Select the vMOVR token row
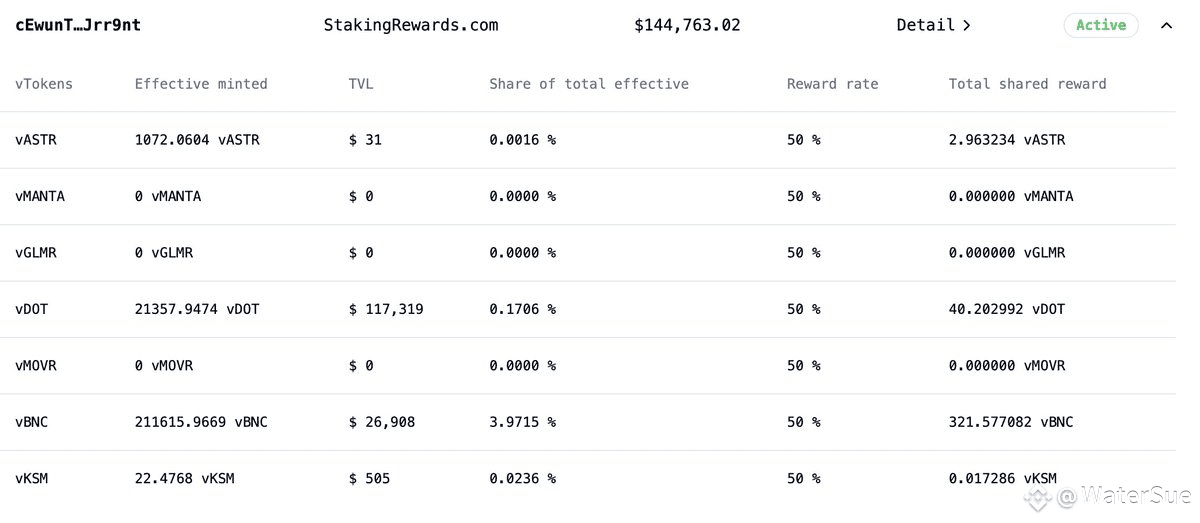 click(36, 366)
